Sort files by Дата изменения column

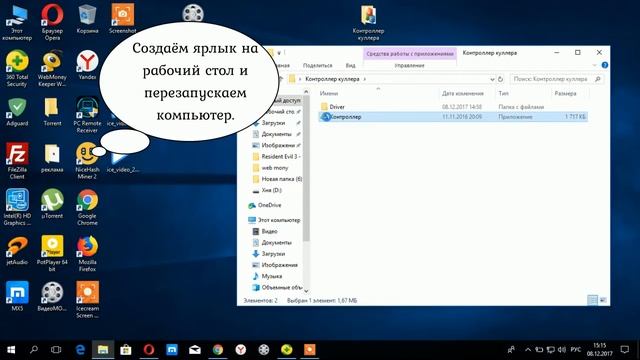(462, 93)
